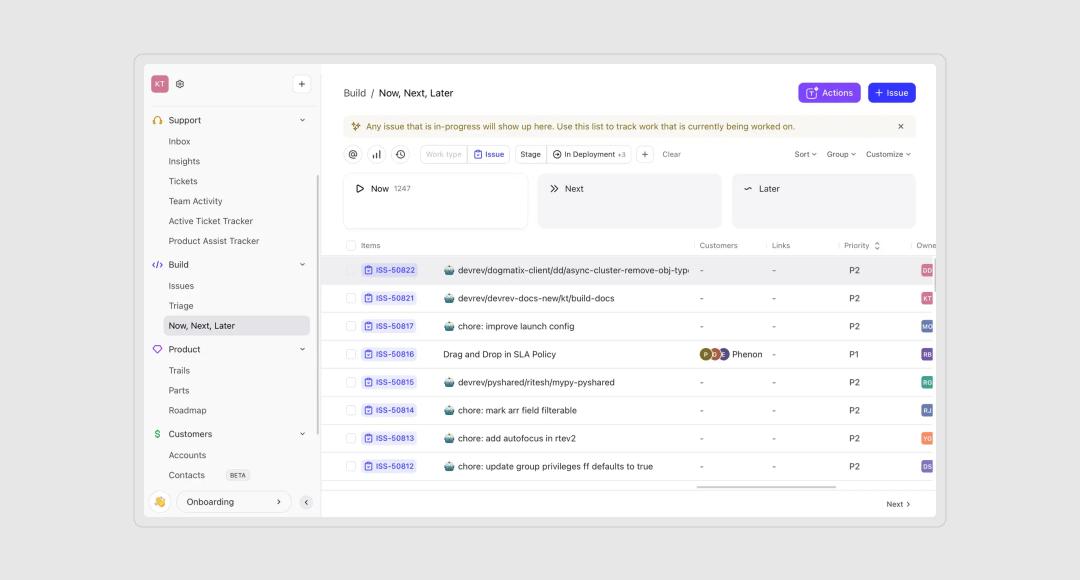Open Inbox in sidebar

(179, 141)
